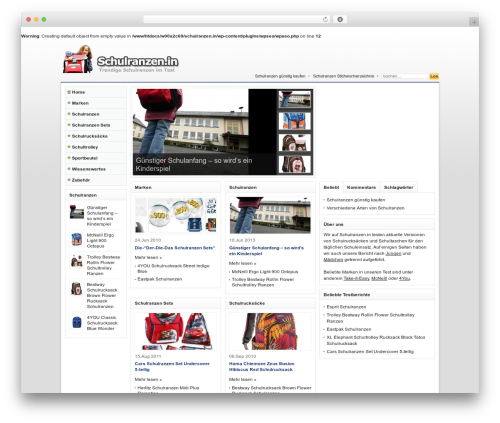
Task: Open article 'Günstiger Schulanfang' in Schulranzen section
Action: pyautogui.click(x=266, y=251)
